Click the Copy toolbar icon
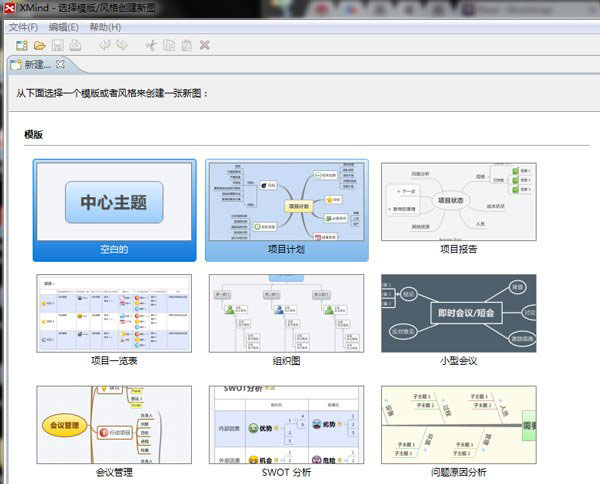 coord(169,45)
